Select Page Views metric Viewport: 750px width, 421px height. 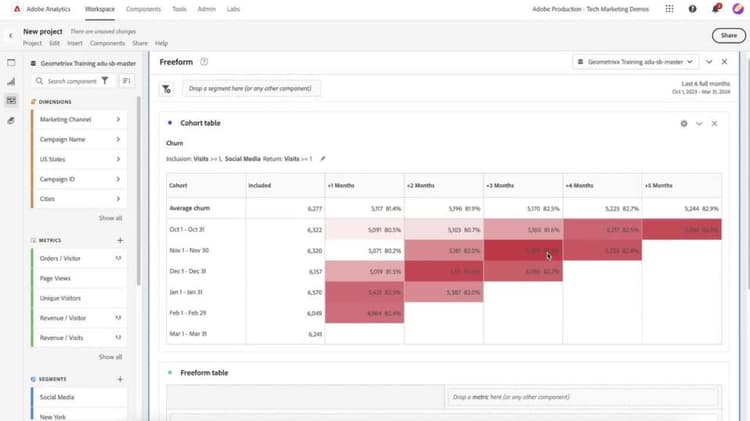(x=79, y=278)
